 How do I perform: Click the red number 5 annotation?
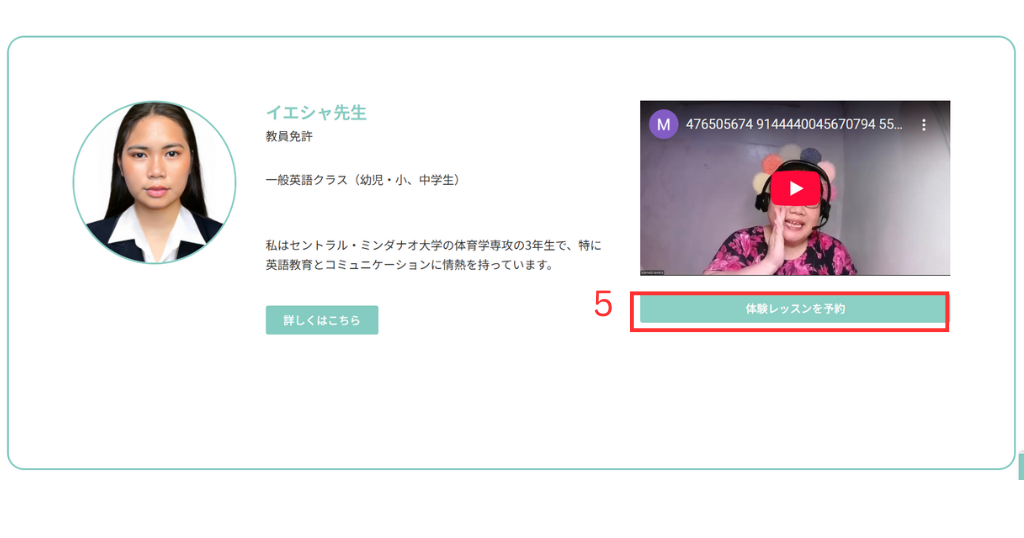click(x=603, y=305)
